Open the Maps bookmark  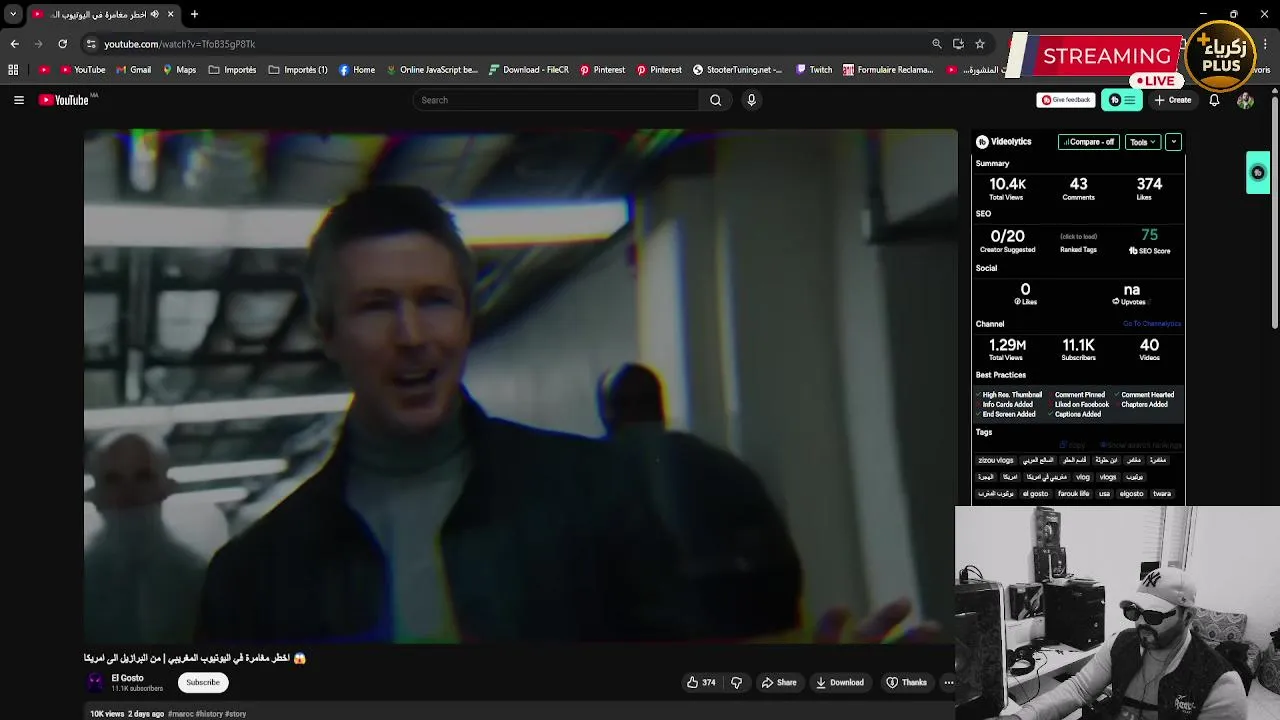click(x=178, y=70)
